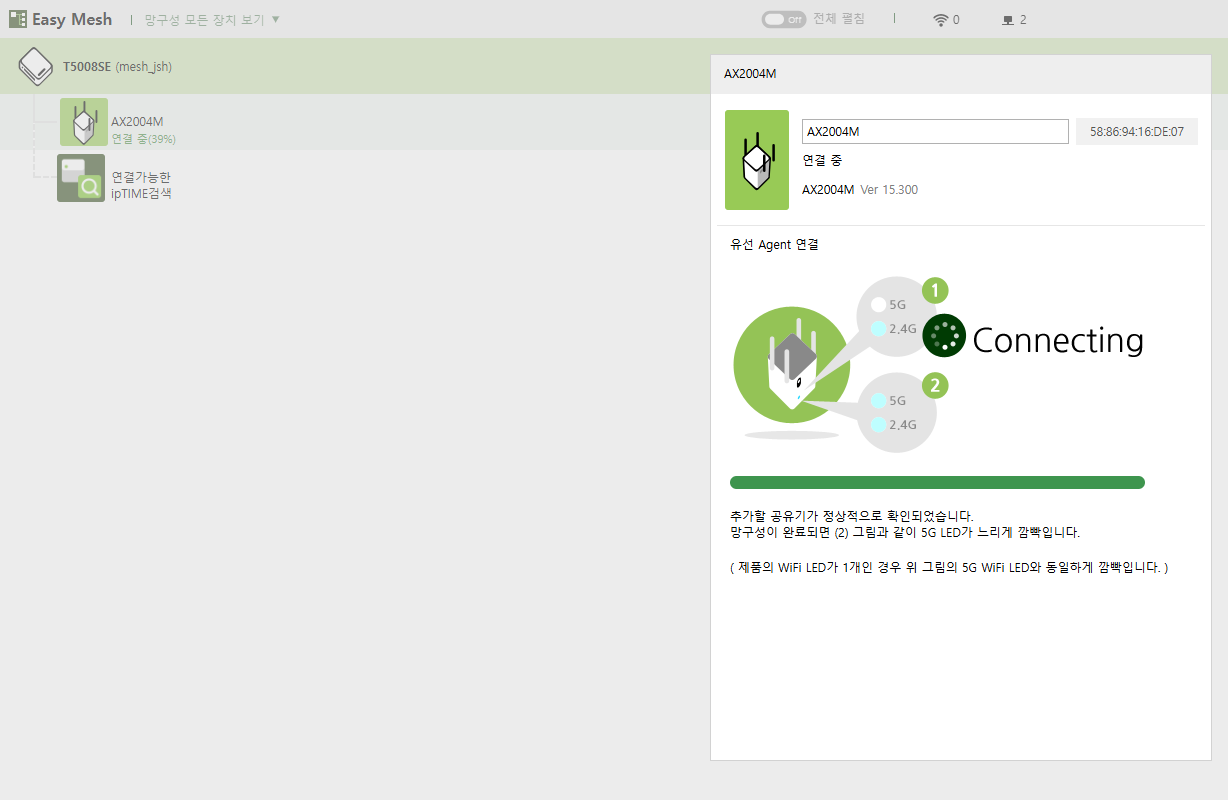Click the router illustration in green circle
The height and width of the screenshot is (800, 1228).
[x=792, y=366]
